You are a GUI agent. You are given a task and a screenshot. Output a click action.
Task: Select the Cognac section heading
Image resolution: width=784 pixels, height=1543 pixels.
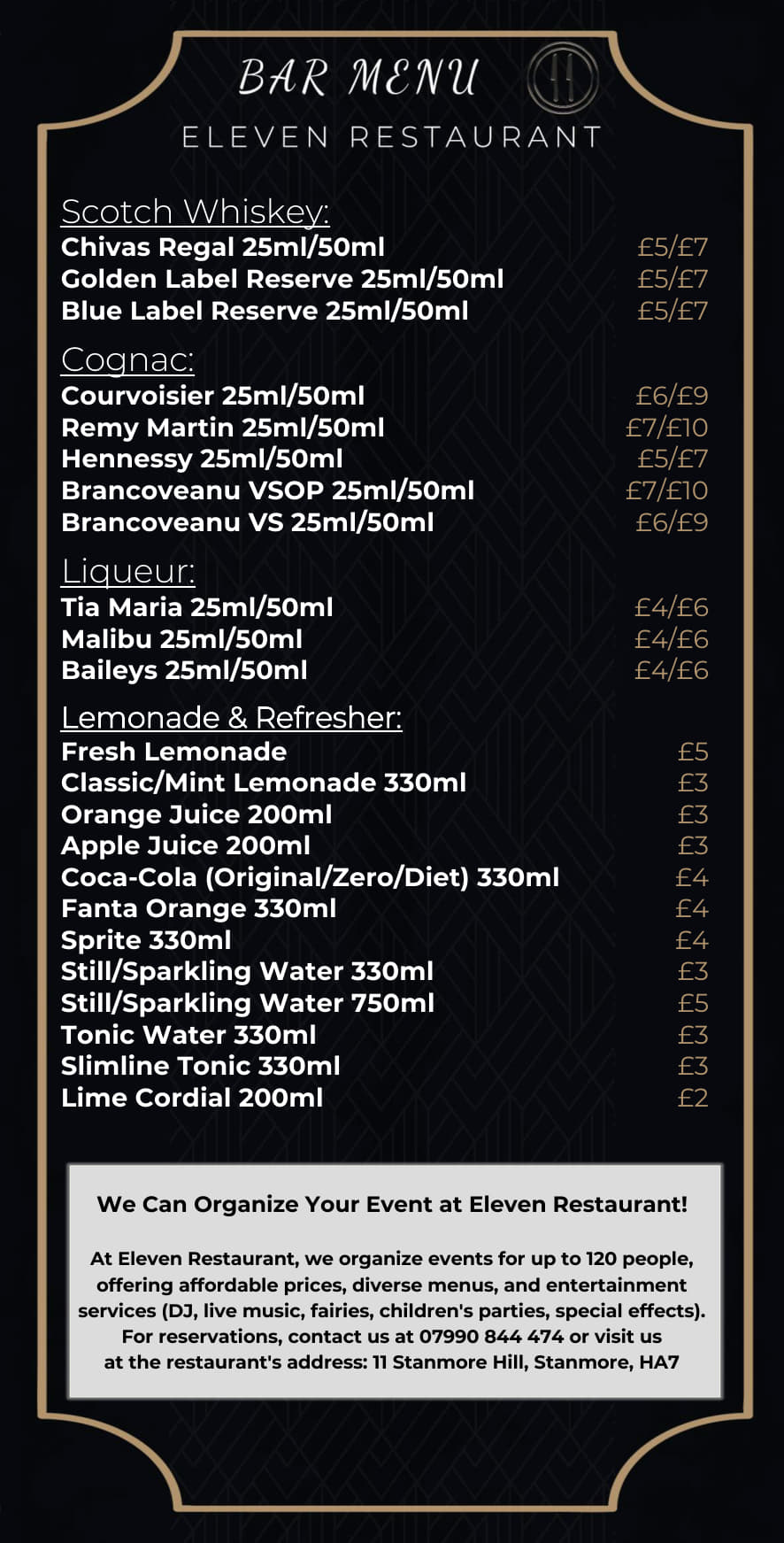pyautogui.click(x=127, y=359)
